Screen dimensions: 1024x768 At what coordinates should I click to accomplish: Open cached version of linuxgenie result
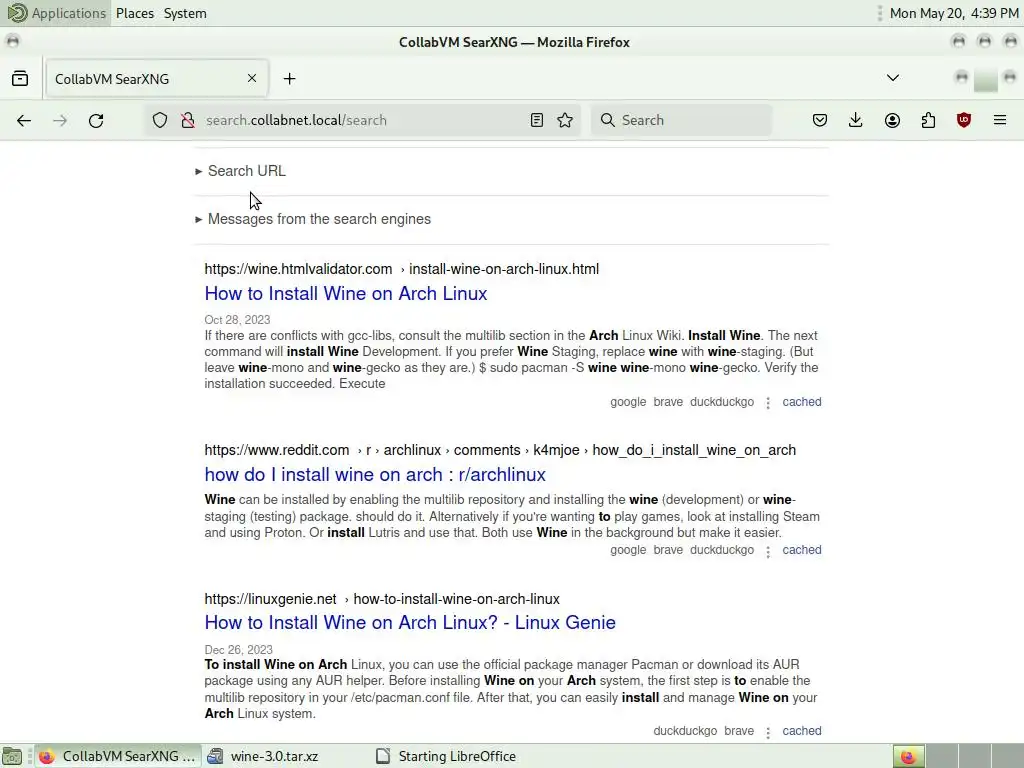coord(802,731)
